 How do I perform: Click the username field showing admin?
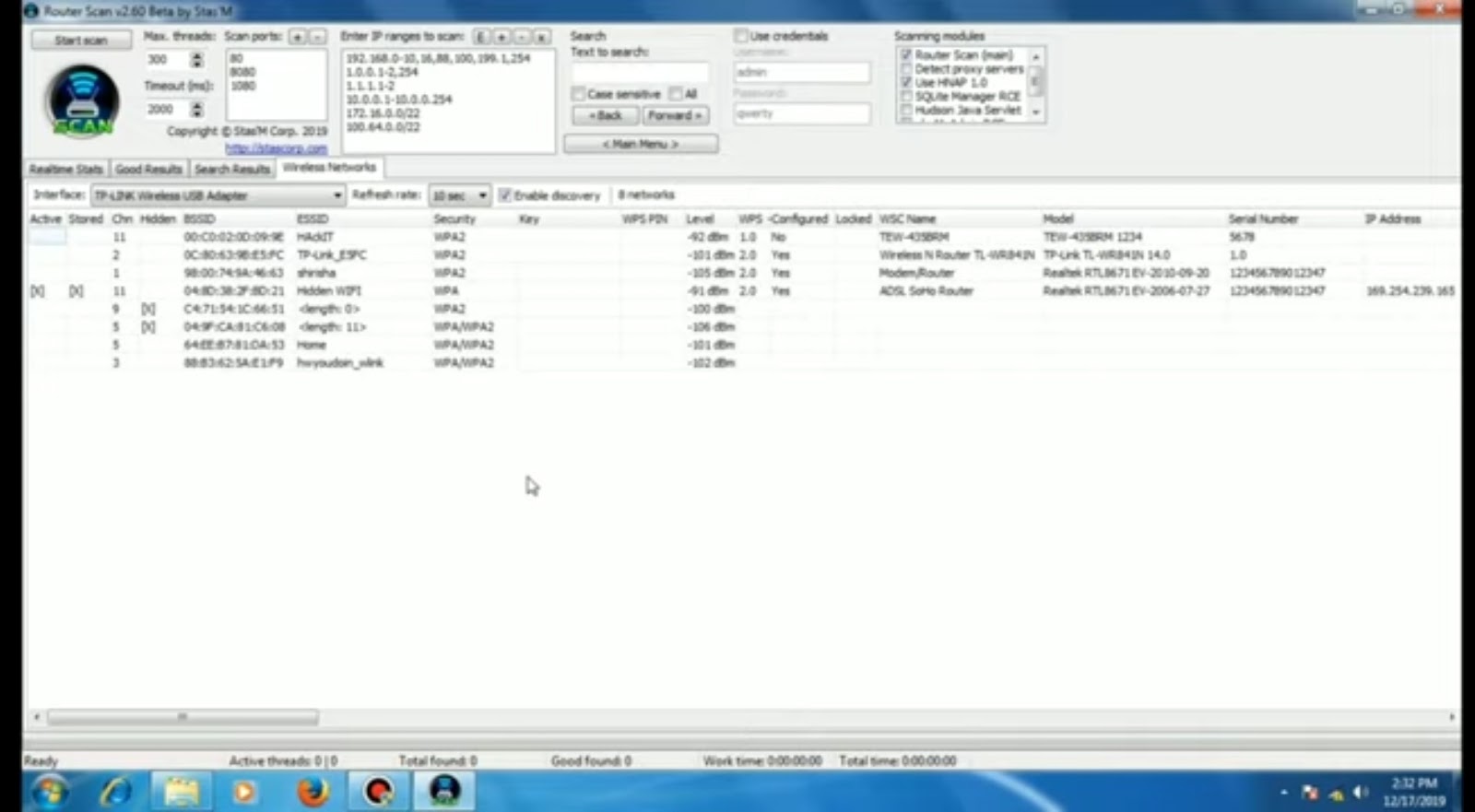click(x=802, y=73)
